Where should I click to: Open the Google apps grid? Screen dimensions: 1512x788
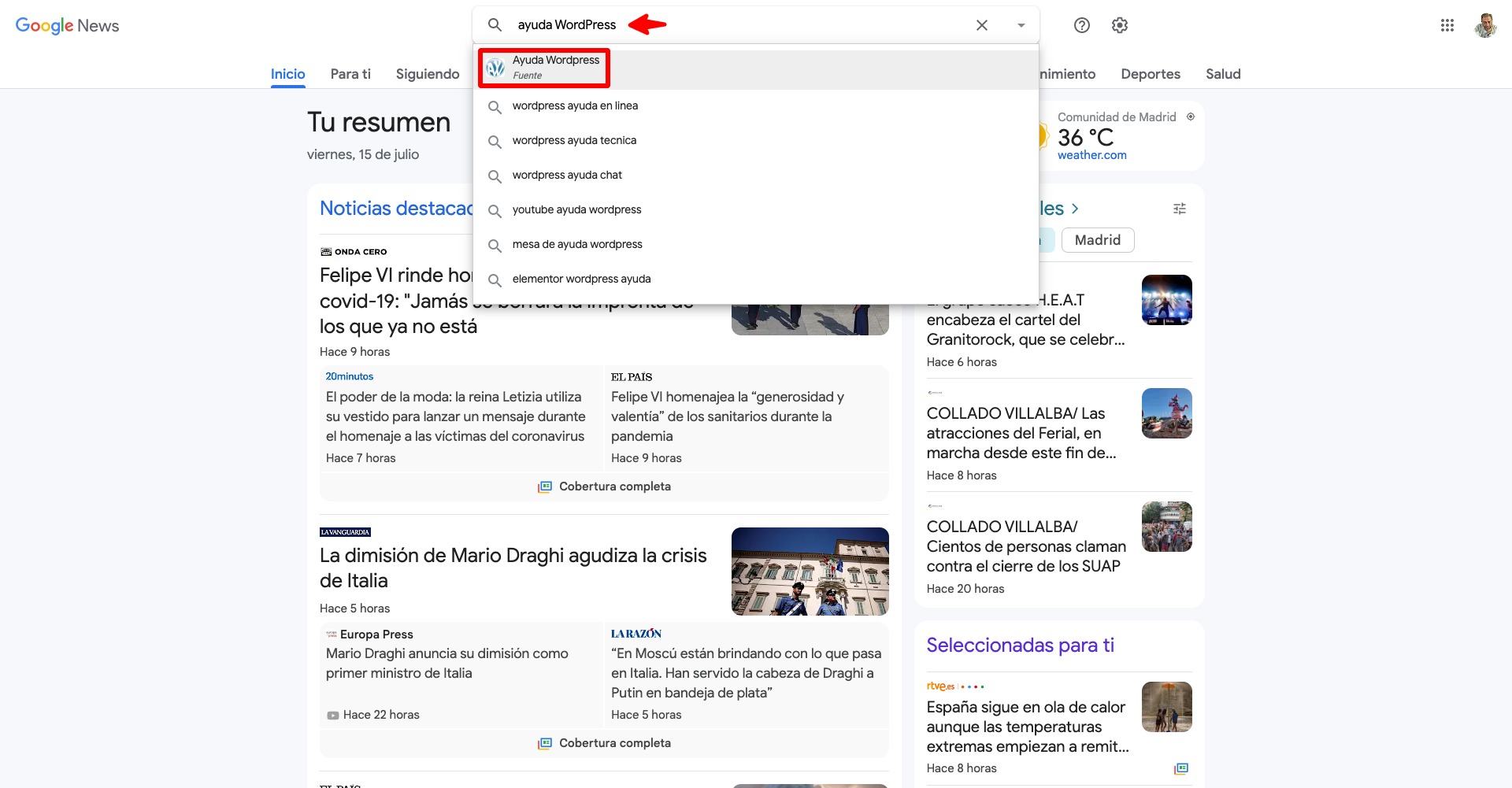1447,25
